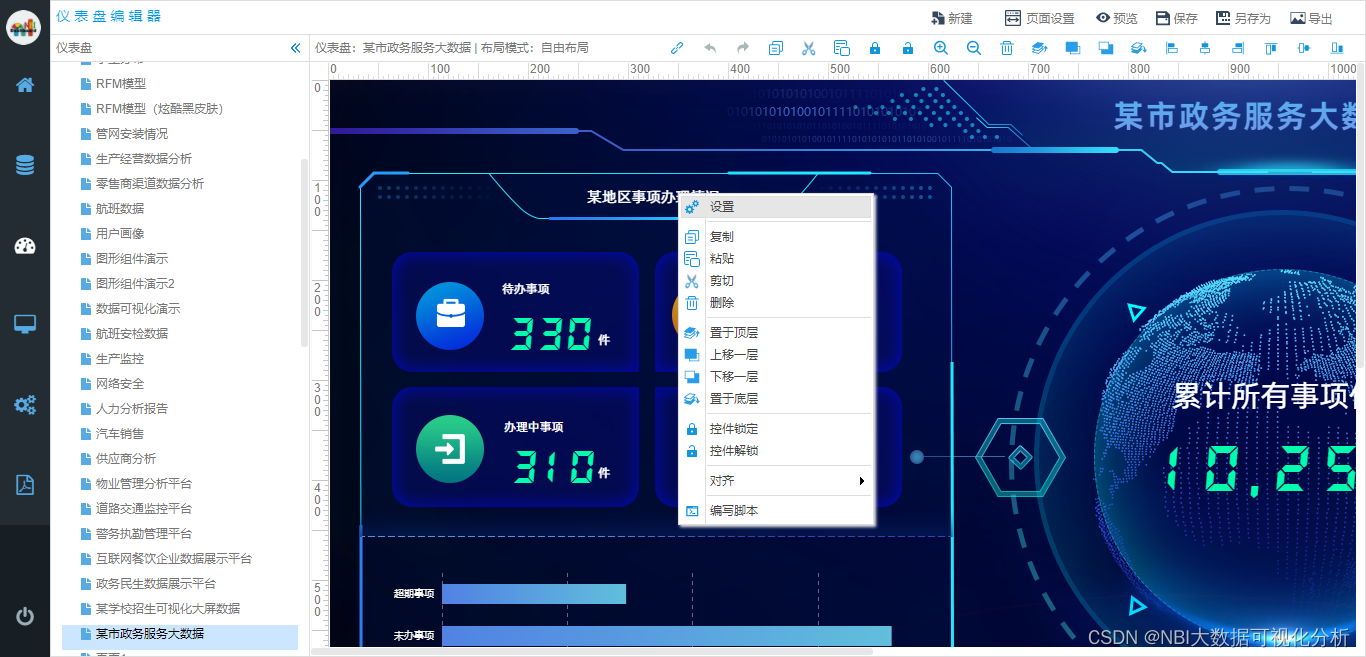Open the database section in the sidebar
Screen dimensions: 1366x657
25,165
